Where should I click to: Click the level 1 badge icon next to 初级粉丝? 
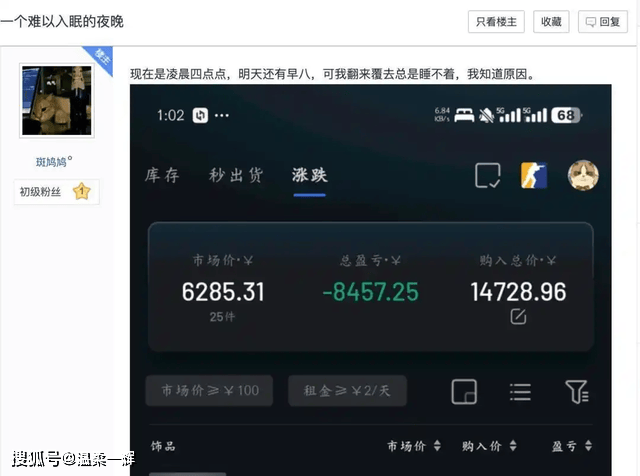click(81, 192)
